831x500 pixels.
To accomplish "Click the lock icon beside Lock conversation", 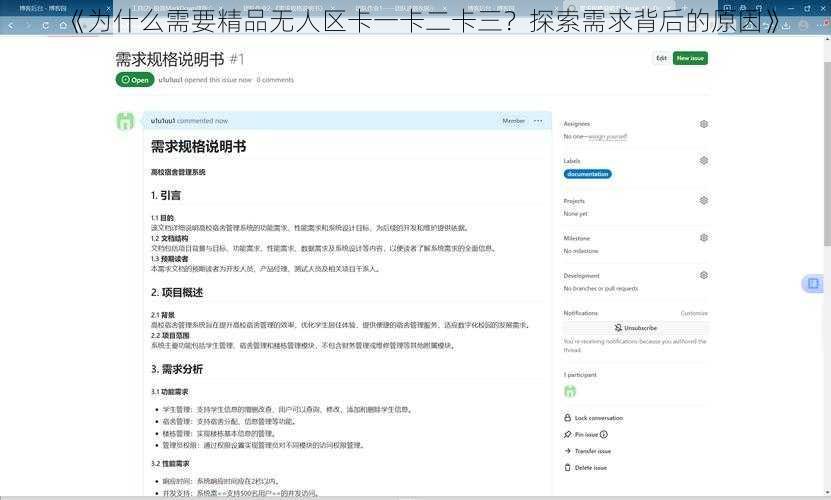I will tap(568, 418).
